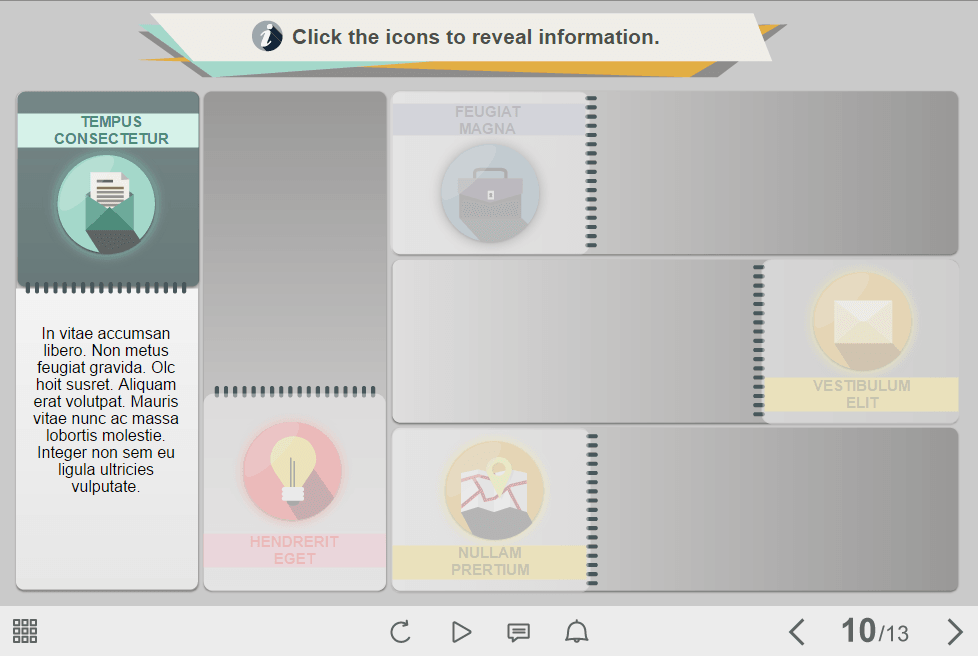Click the 10/13 page counter
978x656 pixels.
(875, 632)
